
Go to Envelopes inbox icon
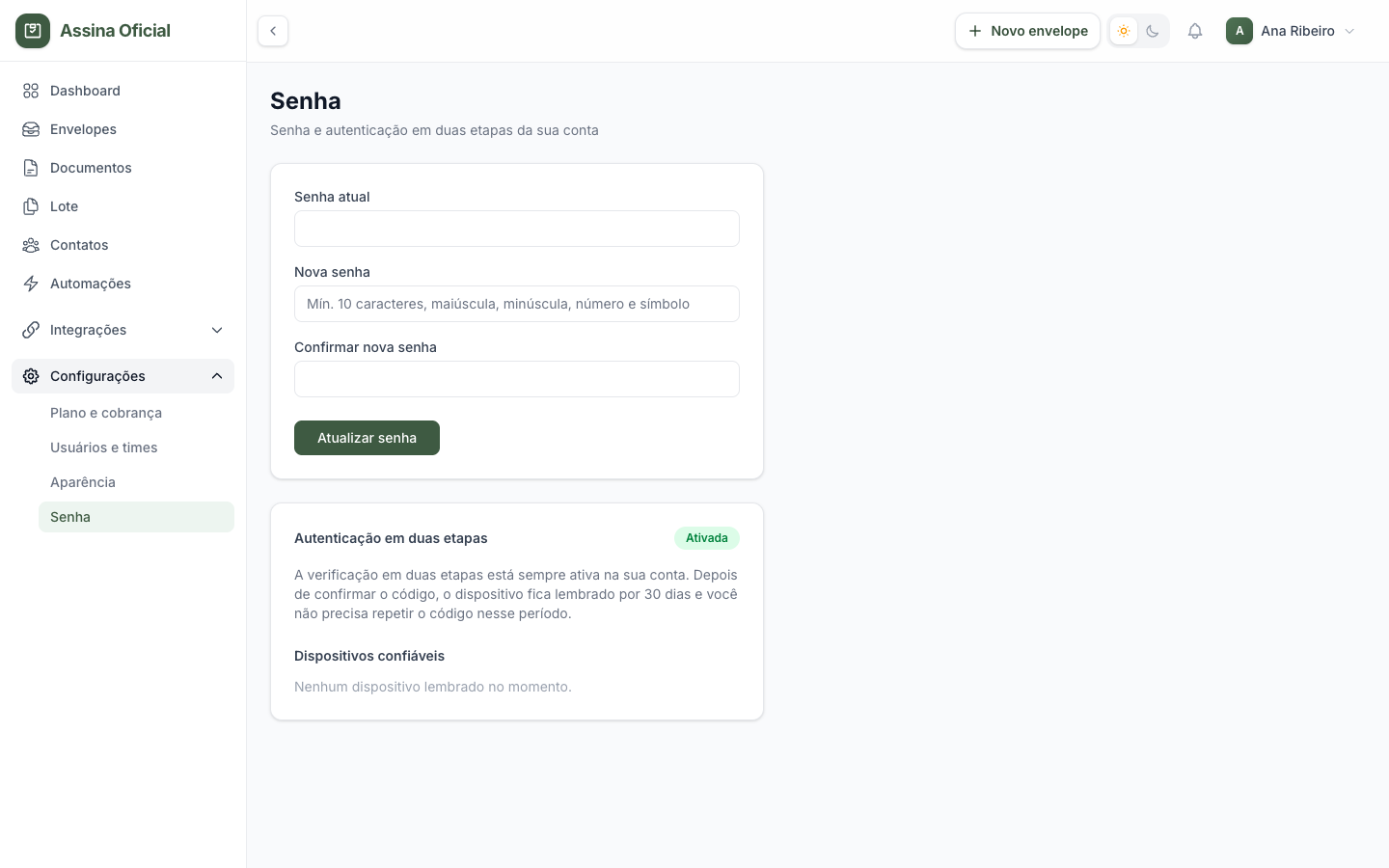click(x=31, y=129)
